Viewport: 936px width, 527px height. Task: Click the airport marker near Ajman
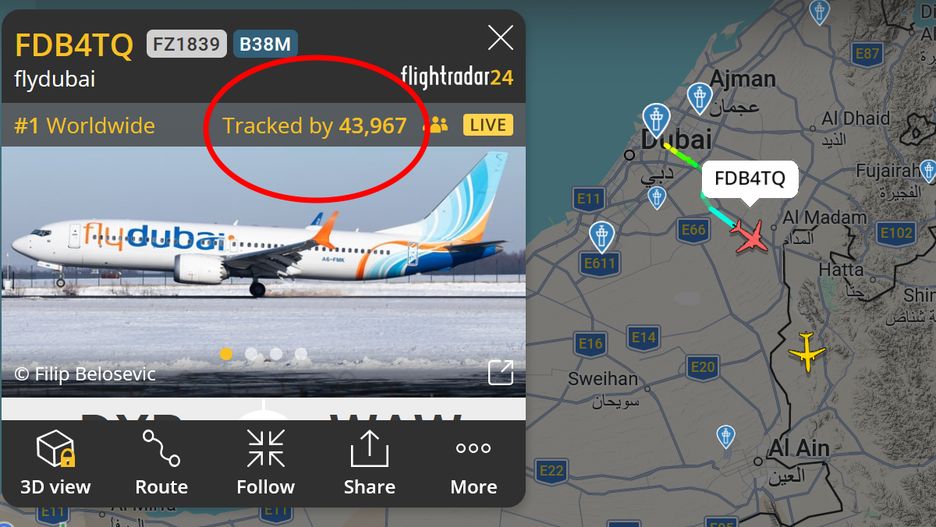[699, 98]
